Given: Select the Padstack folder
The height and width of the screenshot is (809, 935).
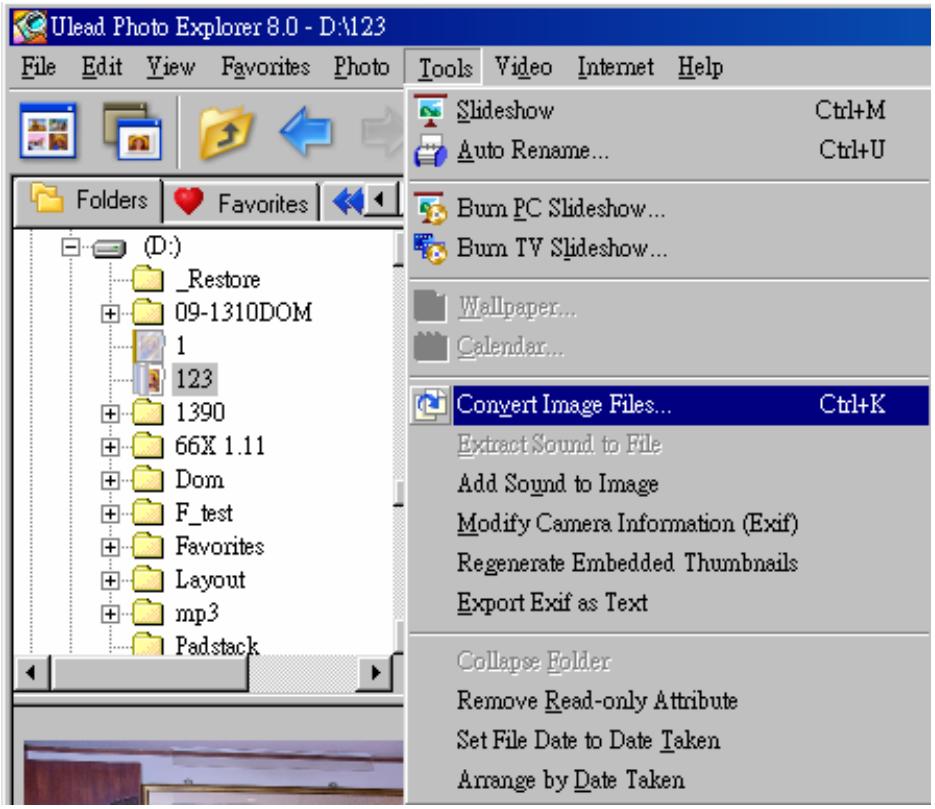Looking at the screenshot, I should coord(217,645).
